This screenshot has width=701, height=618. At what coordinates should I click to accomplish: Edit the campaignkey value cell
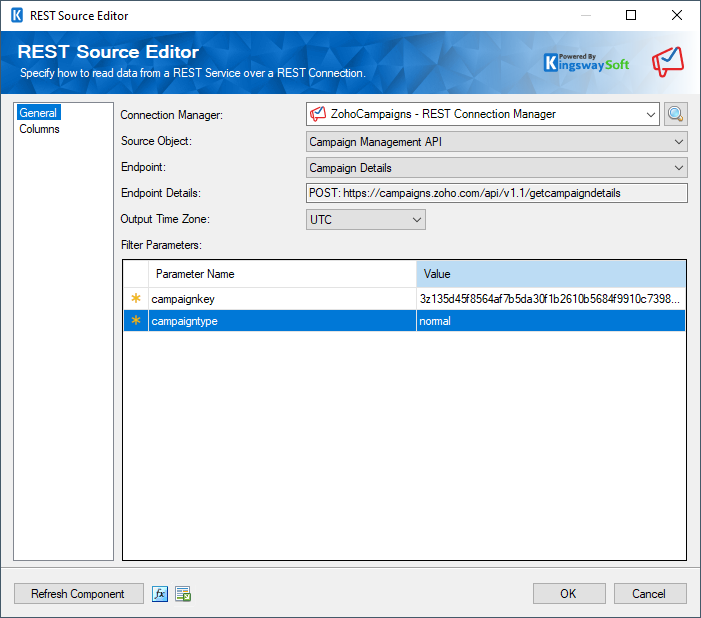click(551, 299)
